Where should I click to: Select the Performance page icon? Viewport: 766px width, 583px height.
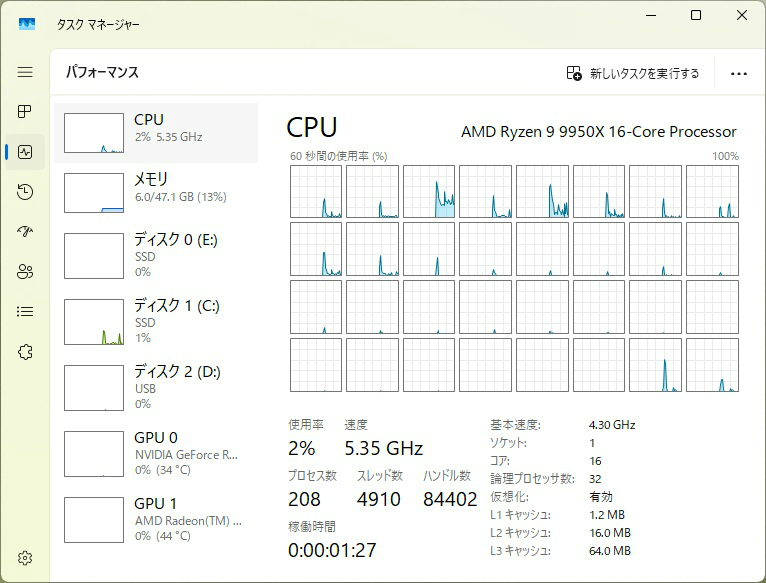(x=25, y=152)
